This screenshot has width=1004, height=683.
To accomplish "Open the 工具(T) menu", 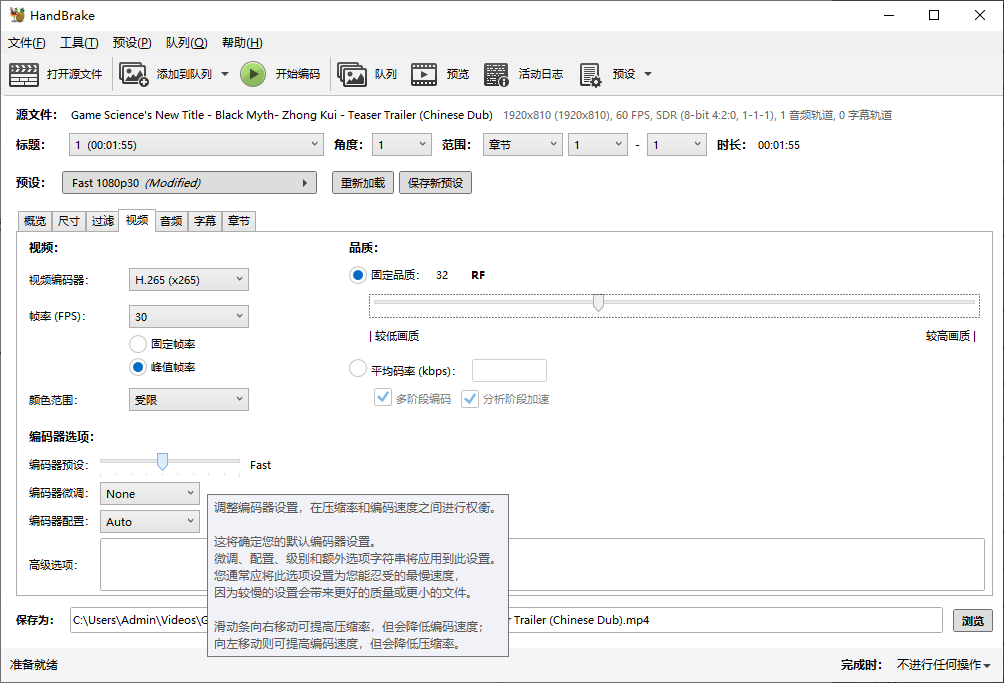I will point(79,43).
